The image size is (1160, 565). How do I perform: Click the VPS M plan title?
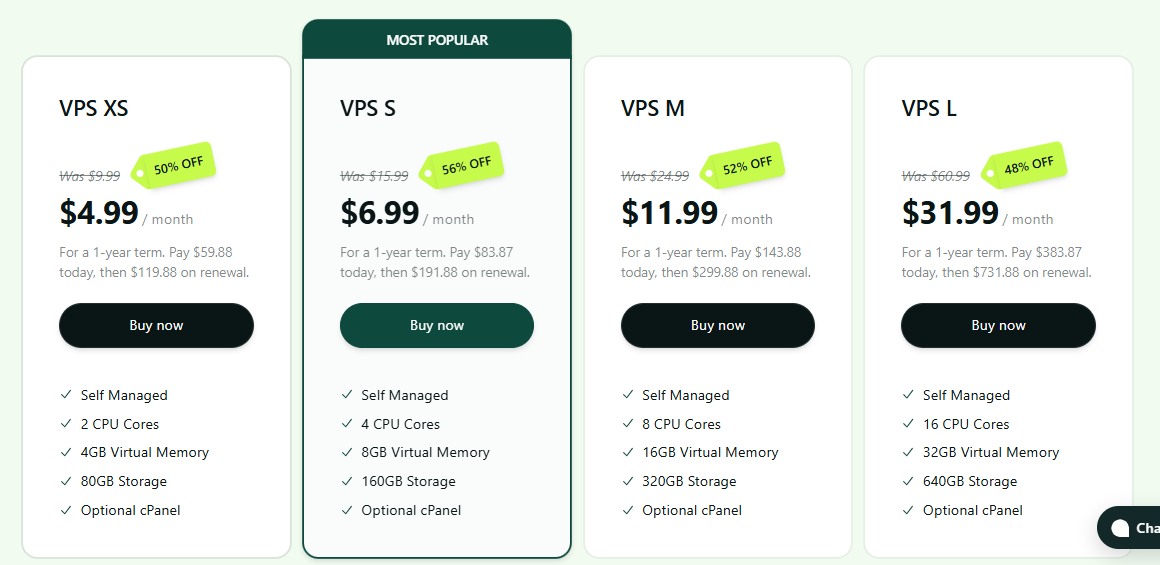point(652,109)
